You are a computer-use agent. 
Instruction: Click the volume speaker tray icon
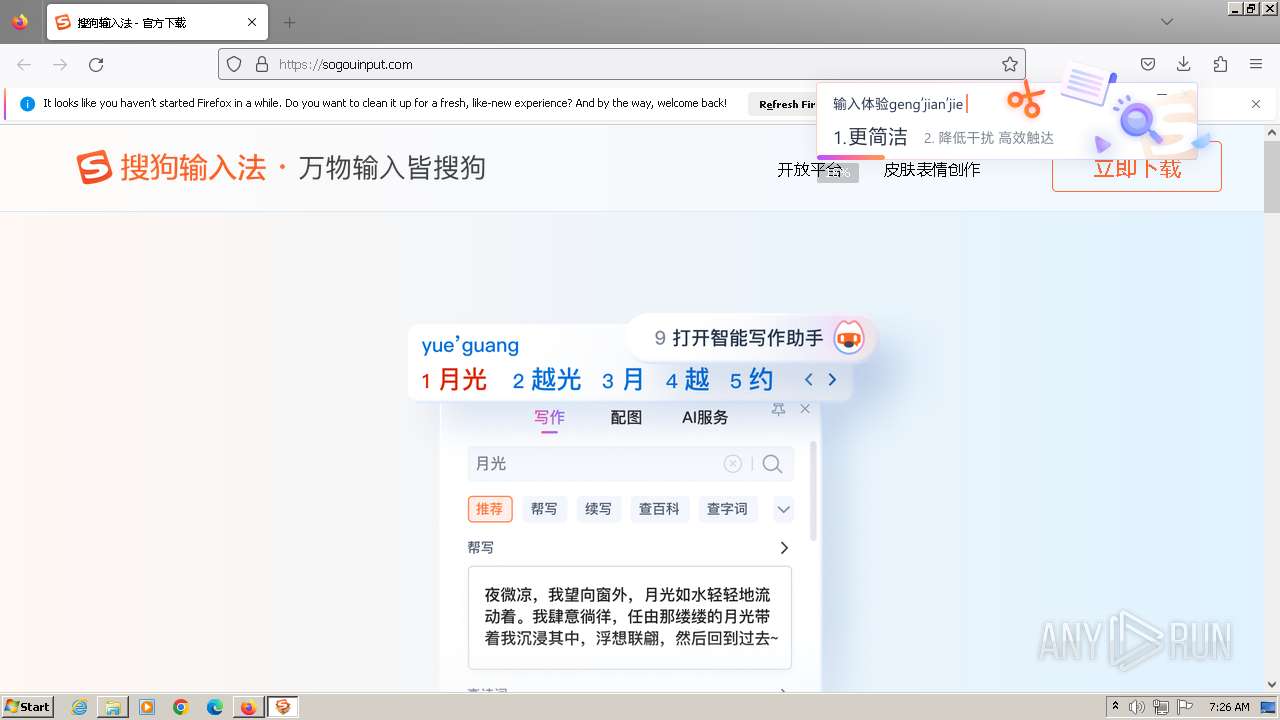(1137, 707)
